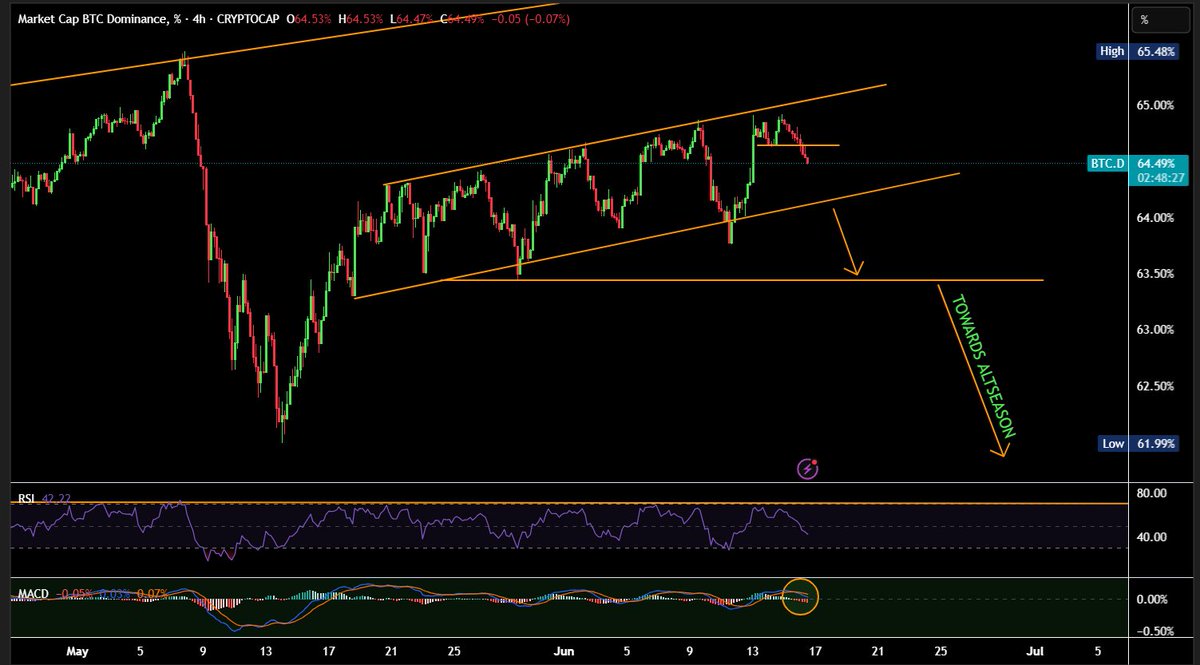Toggle the percent scale button at top right
Image resolution: width=1200 pixels, height=665 pixels.
(x=1162, y=19)
